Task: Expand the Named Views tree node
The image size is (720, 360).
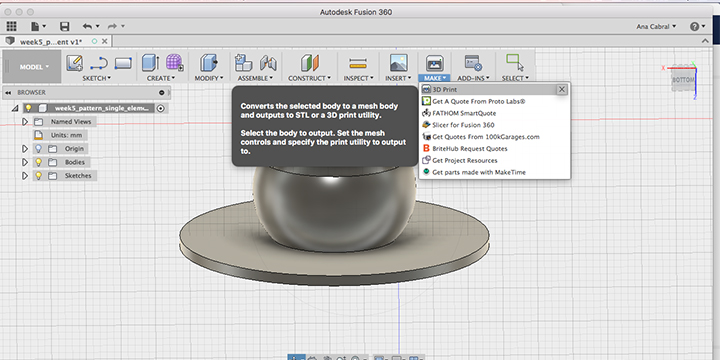Action: point(25,122)
